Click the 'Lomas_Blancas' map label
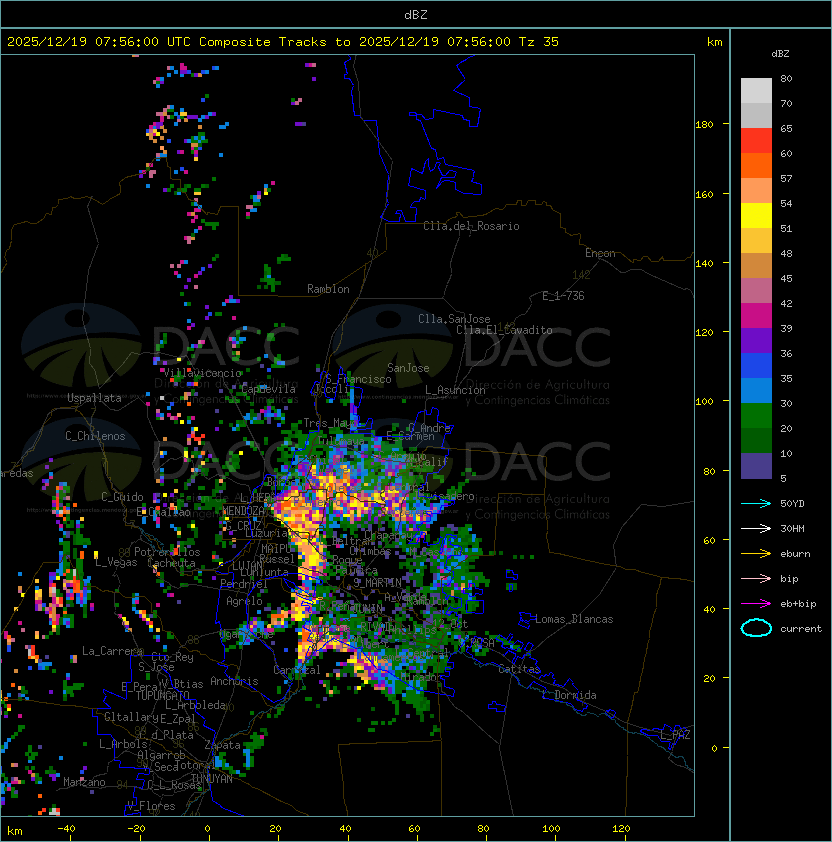Image resolution: width=832 pixels, height=842 pixels. pyautogui.click(x=574, y=619)
